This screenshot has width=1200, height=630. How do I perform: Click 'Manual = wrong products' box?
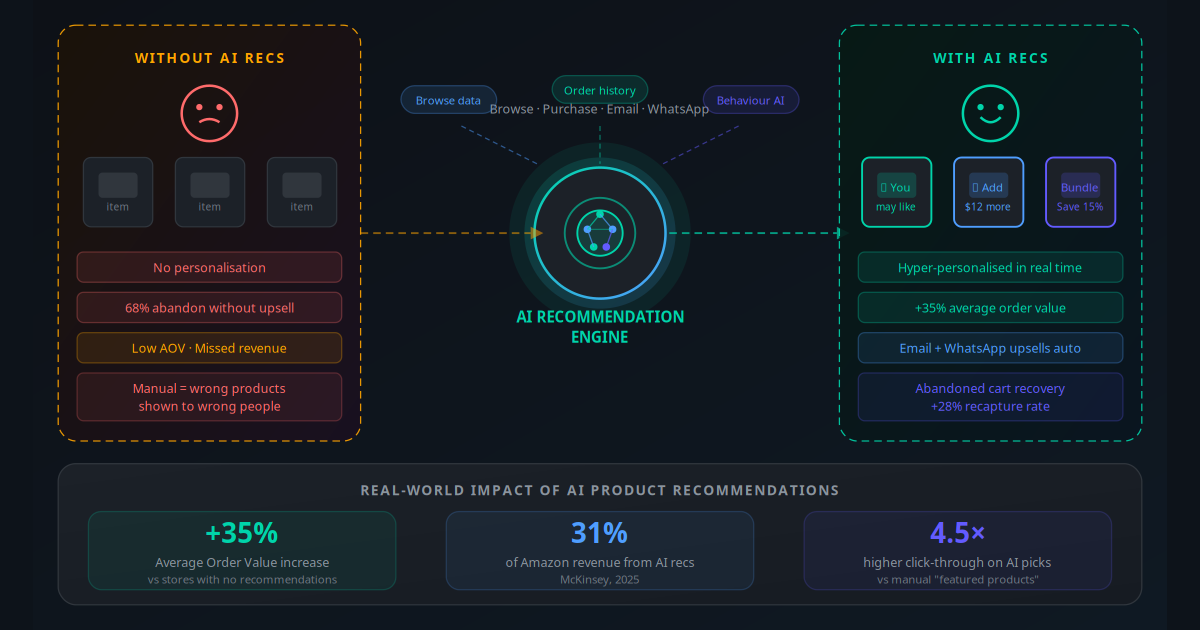pyautogui.click(x=209, y=397)
